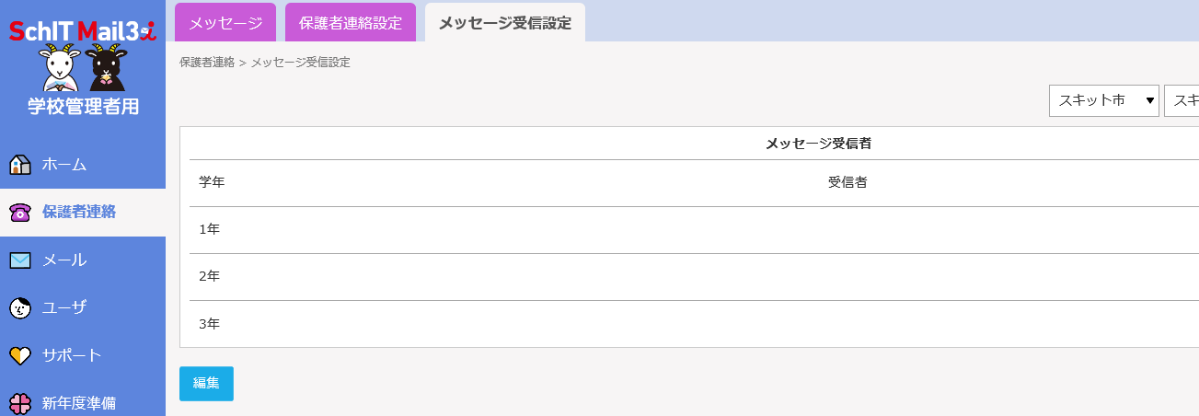
Task: Click the purple telephone icon for 保護者連絡
Action: (x=20, y=212)
